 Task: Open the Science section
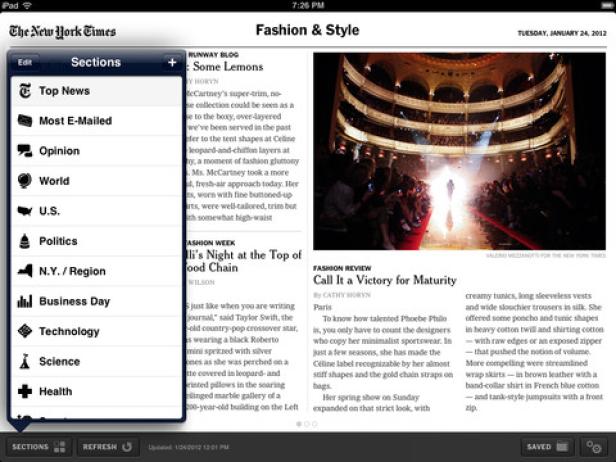point(97,361)
